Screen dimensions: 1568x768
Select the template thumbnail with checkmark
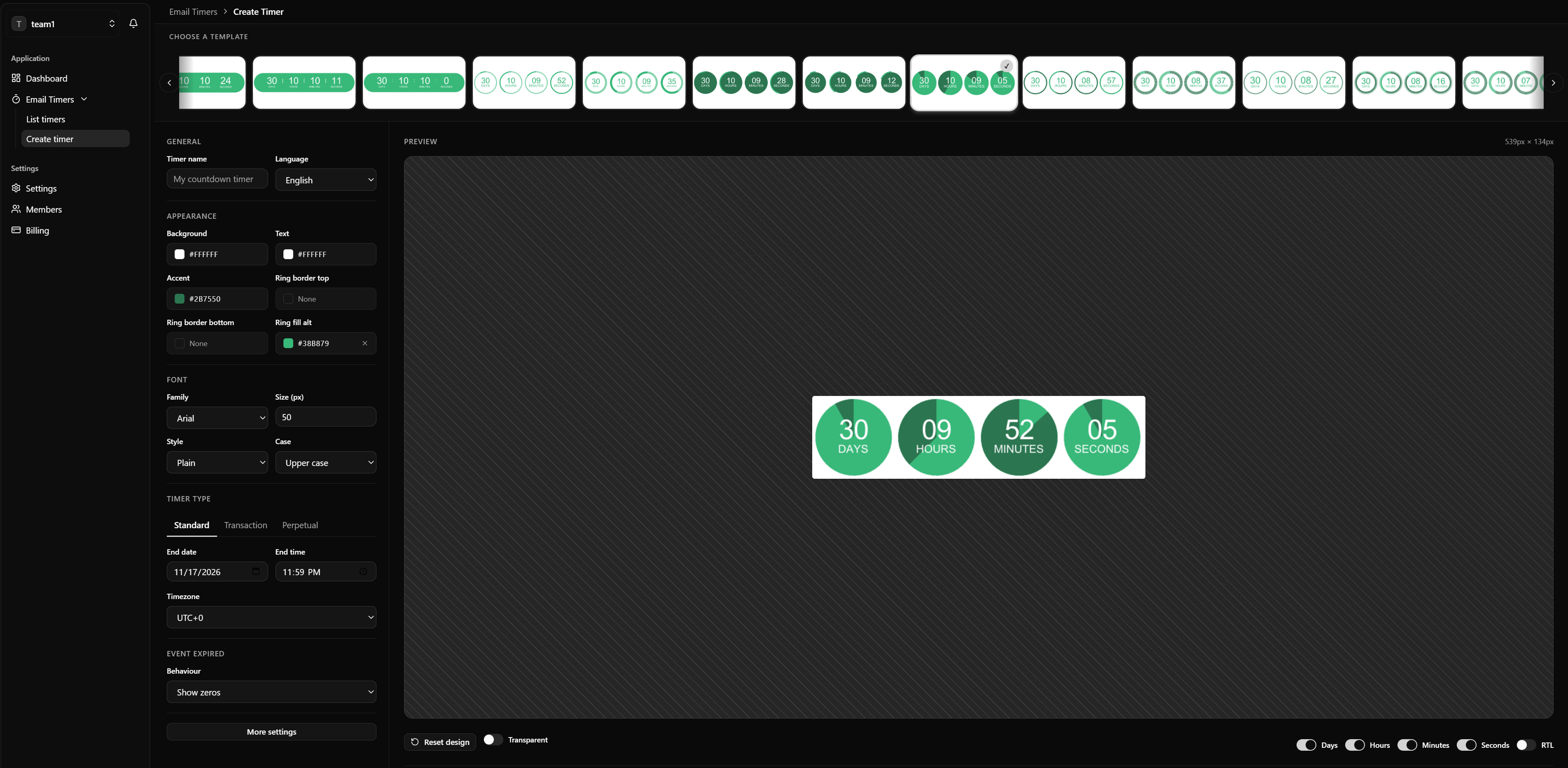[963, 82]
